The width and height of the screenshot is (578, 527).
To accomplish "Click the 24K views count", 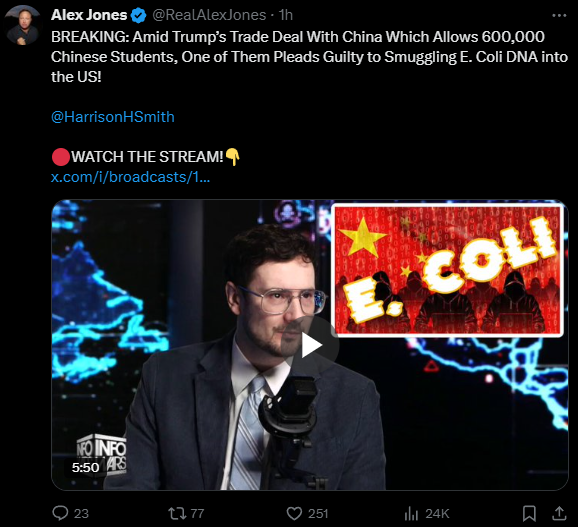I will point(437,513).
